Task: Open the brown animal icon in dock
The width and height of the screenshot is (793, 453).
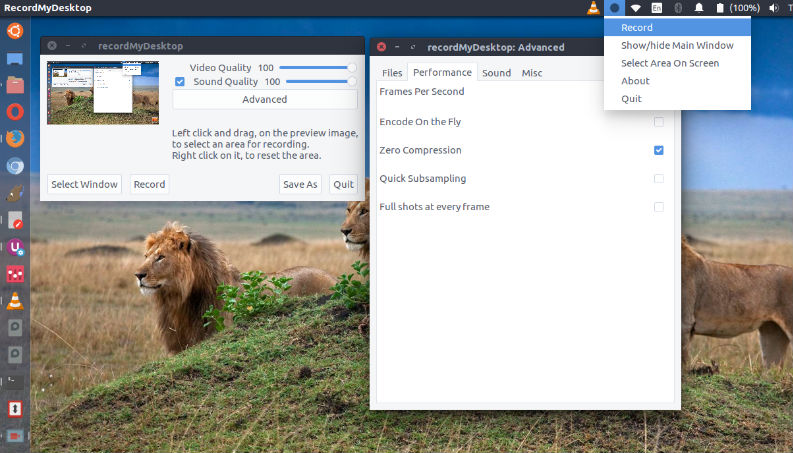Action: tap(15, 193)
